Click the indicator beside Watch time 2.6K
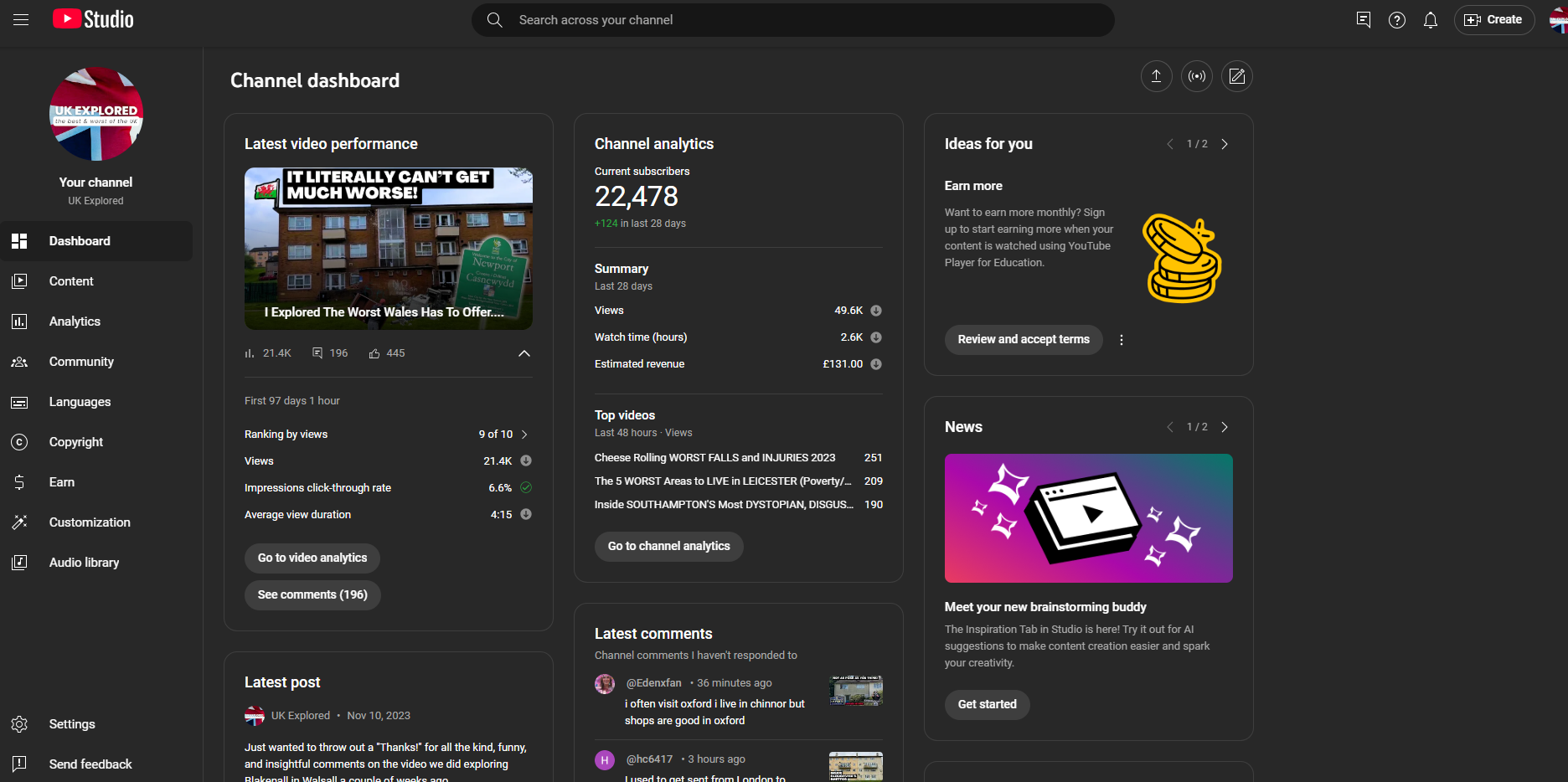Viewport: 1568px width, 782px height. click(876, 337)
